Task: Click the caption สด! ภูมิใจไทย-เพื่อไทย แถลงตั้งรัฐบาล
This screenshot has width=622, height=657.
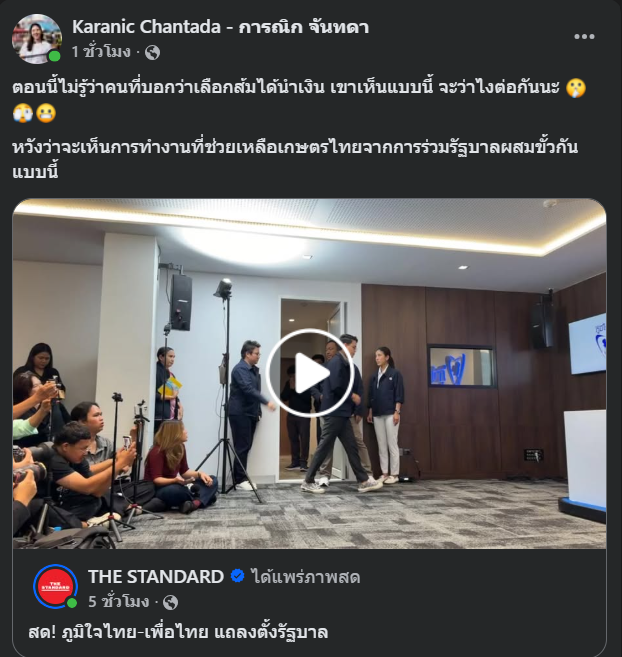Action: point(178,632)
